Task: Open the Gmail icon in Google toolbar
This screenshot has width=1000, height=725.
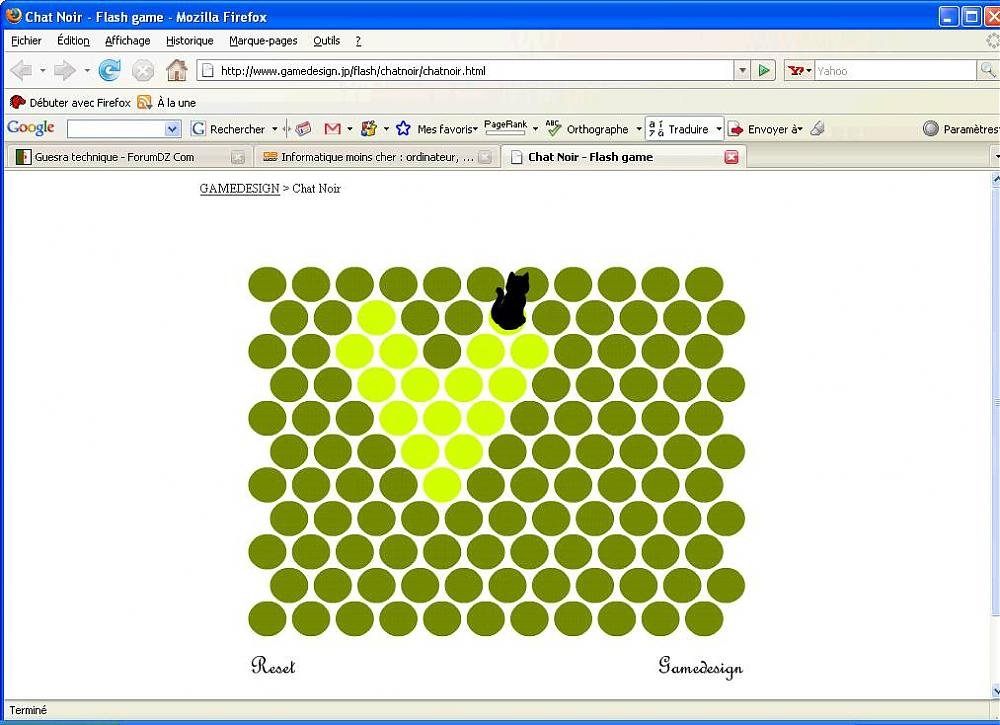Action: tap(332, 129)
